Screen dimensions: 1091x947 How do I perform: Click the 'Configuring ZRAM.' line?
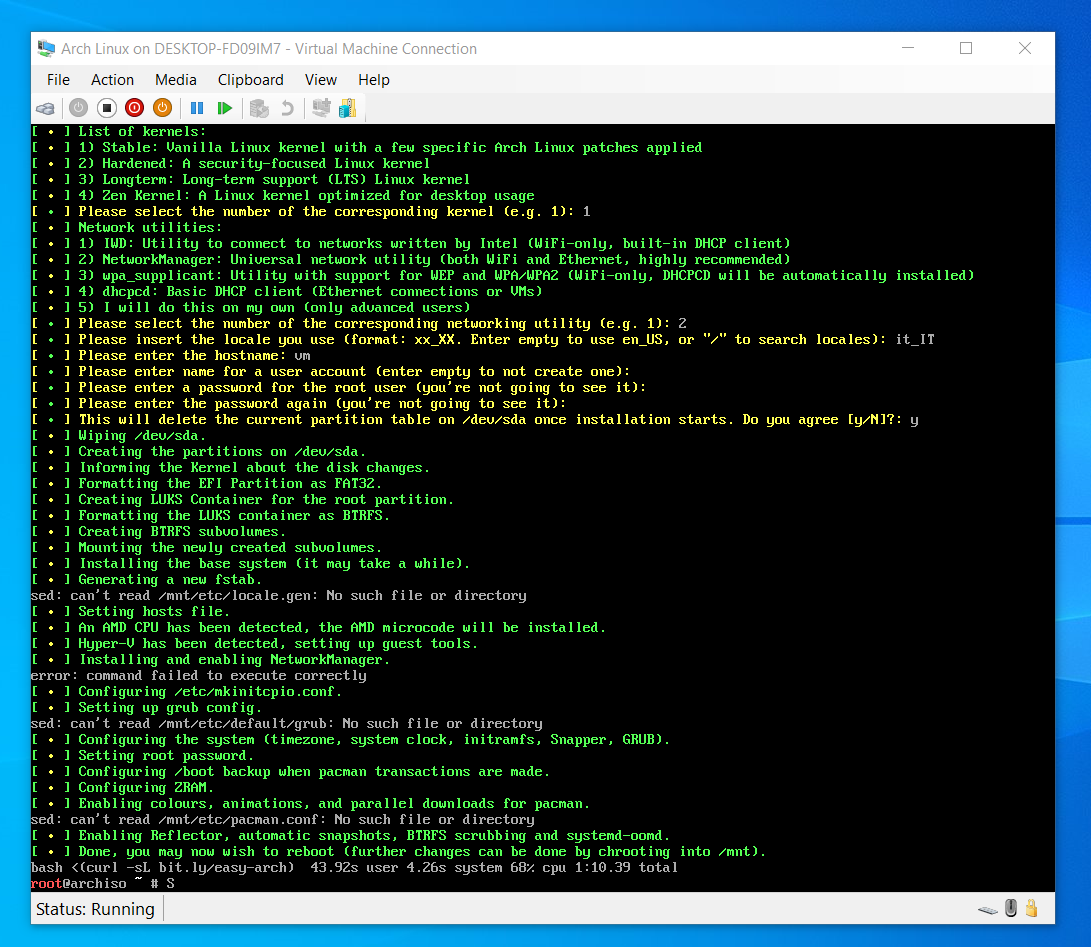(x=122, y=788)
